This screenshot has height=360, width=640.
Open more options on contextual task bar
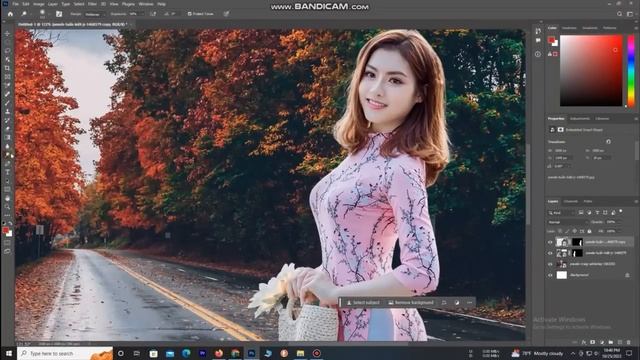[469, 302]
